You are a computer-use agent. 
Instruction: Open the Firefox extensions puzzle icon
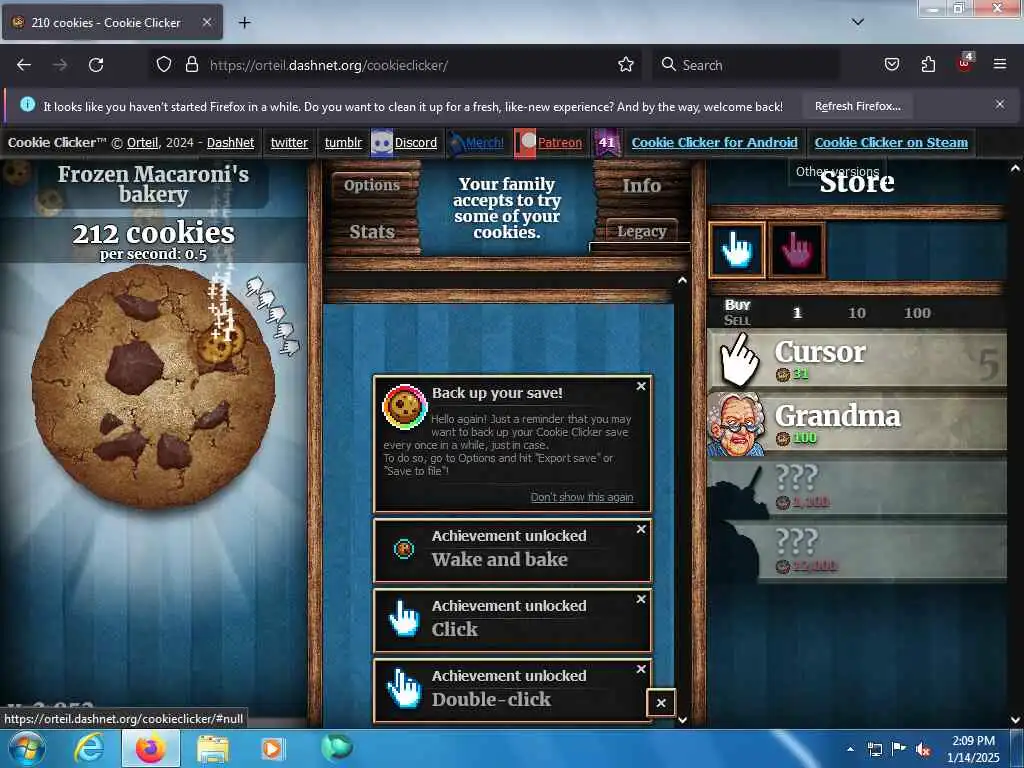(928, 65)
